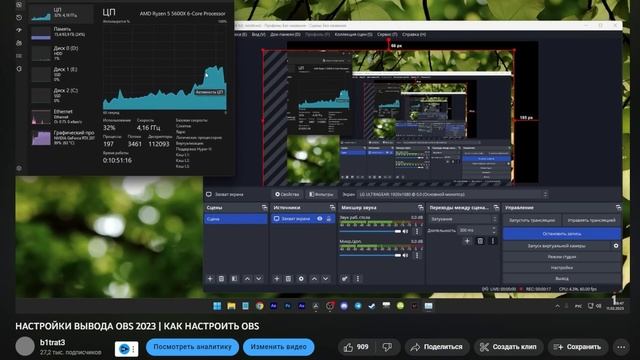The height and width of the screenshot is (360, 640).
Task: Delete transition with trash icon
Action: point(480,241)
